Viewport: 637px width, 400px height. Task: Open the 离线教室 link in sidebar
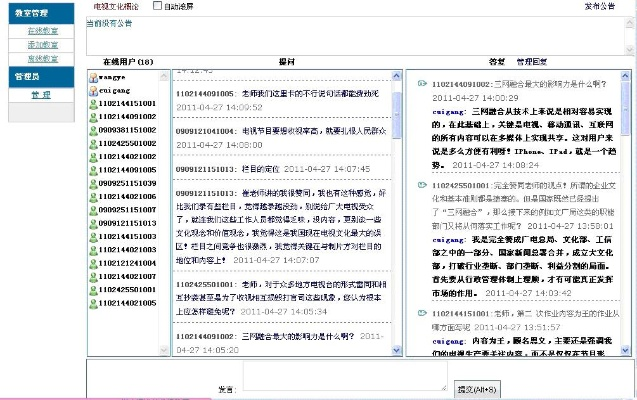click(43, 59)
